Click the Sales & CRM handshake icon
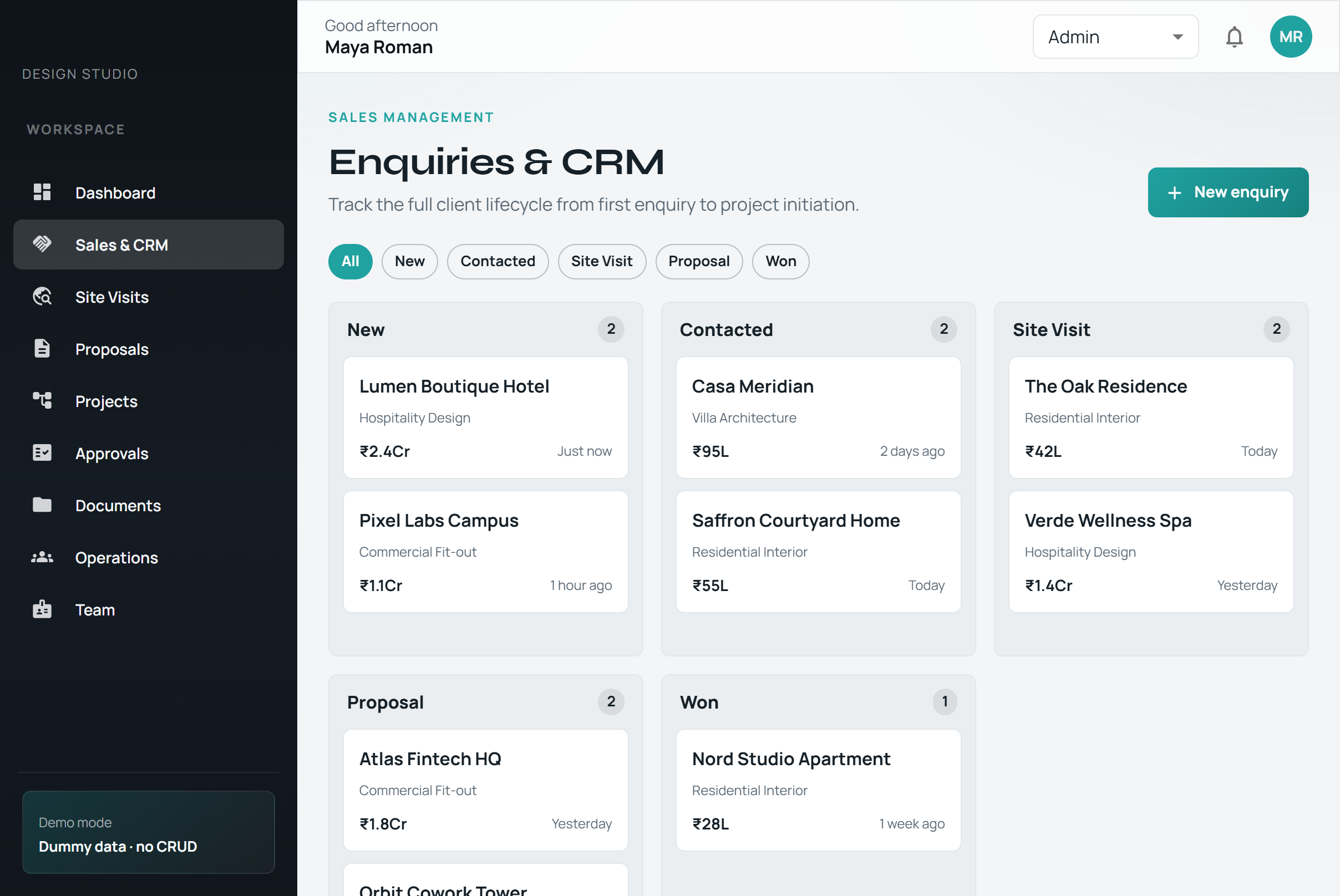The image size is (1340, 896). point(42,244)
